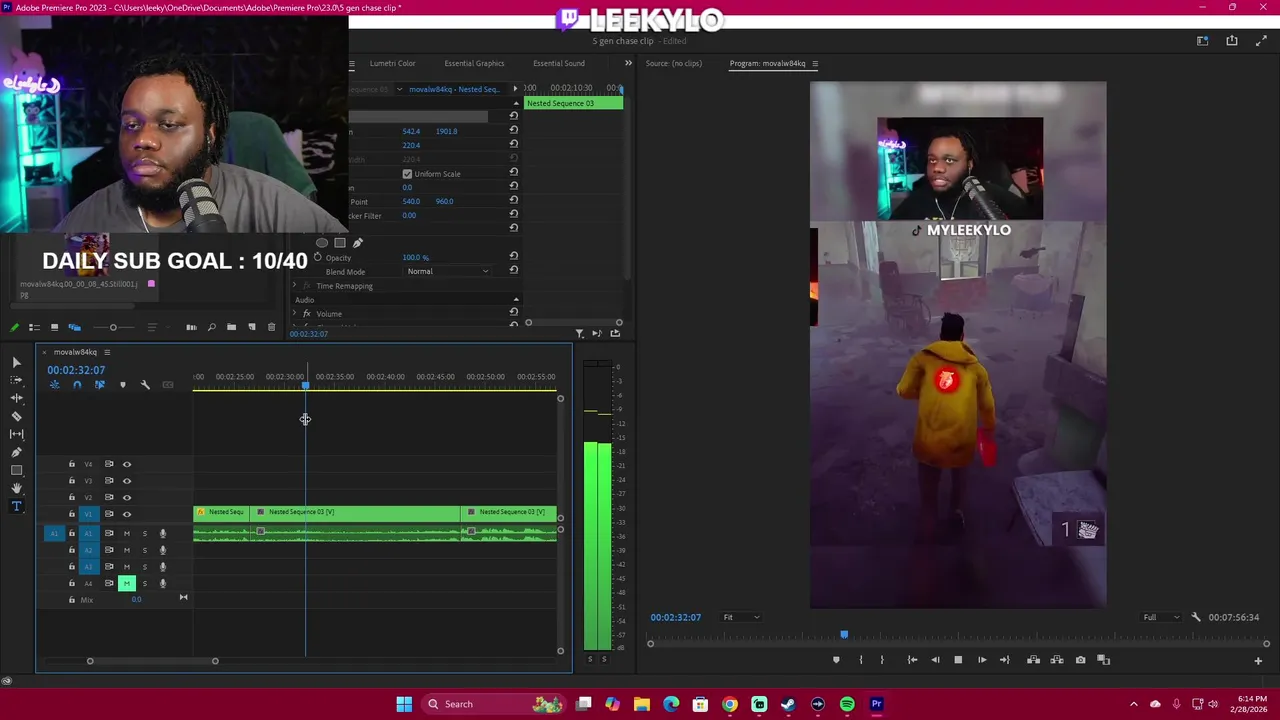
Task: Stop playback in Program monitor
Action: pos(958,660)
